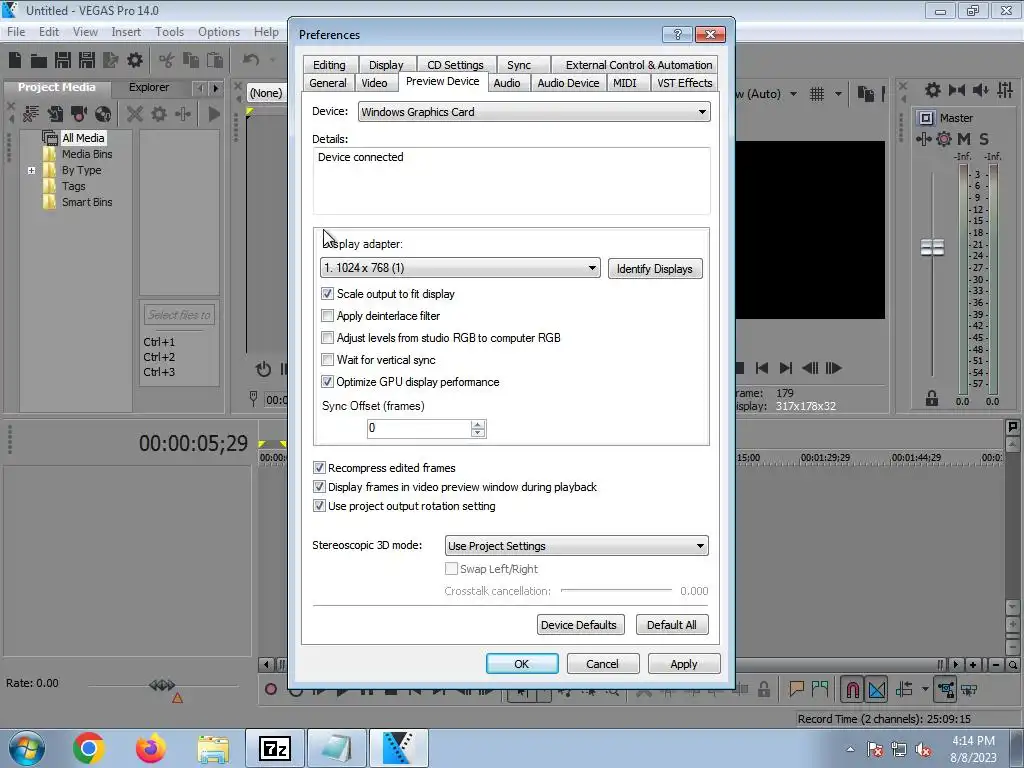Viewport: 1024px width, 768px height.
Task: Click the New project icon in VEGAS toolbar
Action: coord(15,60)
